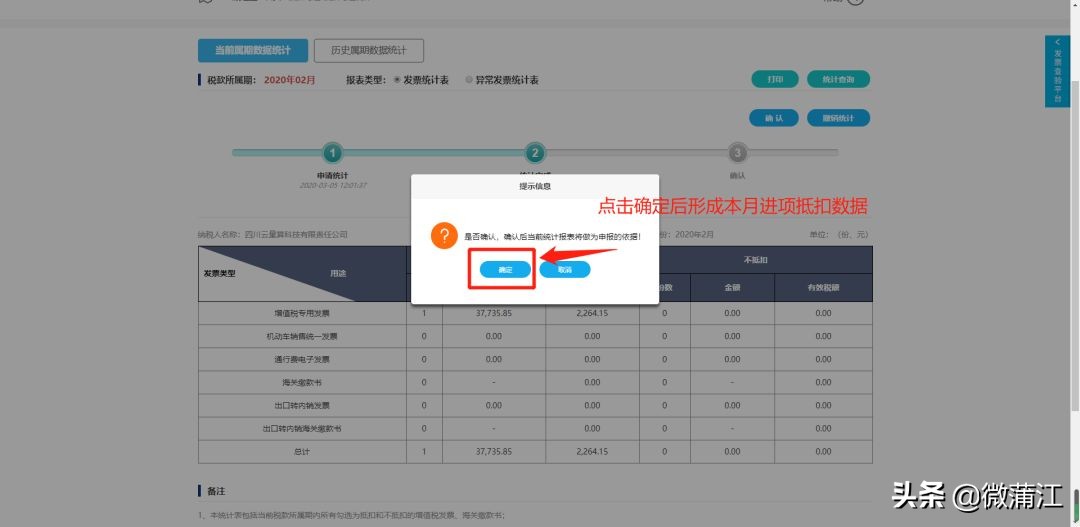
Task: Click the orange question mark icon
Action: click(x=444, y=236)
